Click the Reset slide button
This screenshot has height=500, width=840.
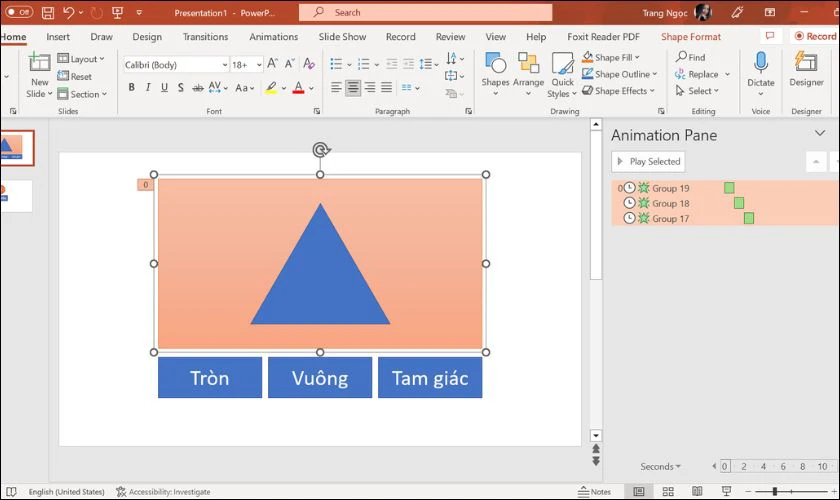tap(74, 76)
